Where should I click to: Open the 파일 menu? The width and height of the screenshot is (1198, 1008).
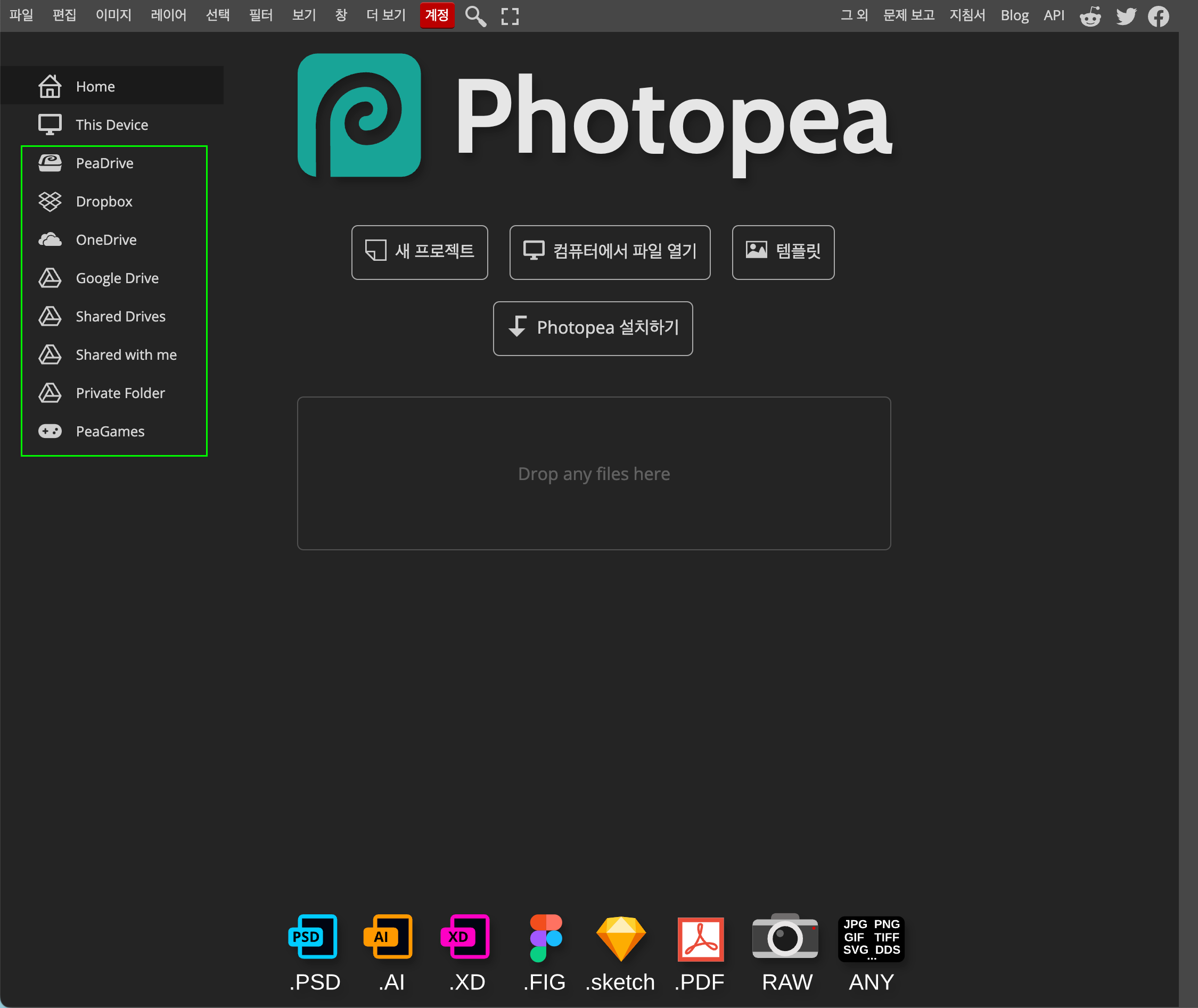click(21, 15)
